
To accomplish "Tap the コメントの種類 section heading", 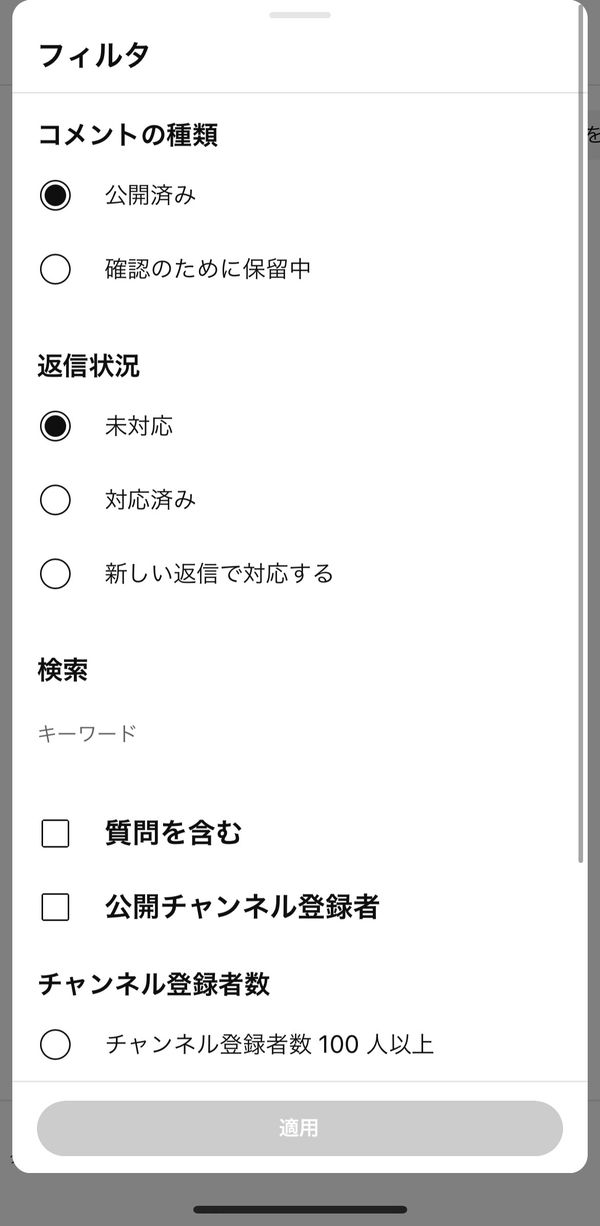I will (128, 135).
